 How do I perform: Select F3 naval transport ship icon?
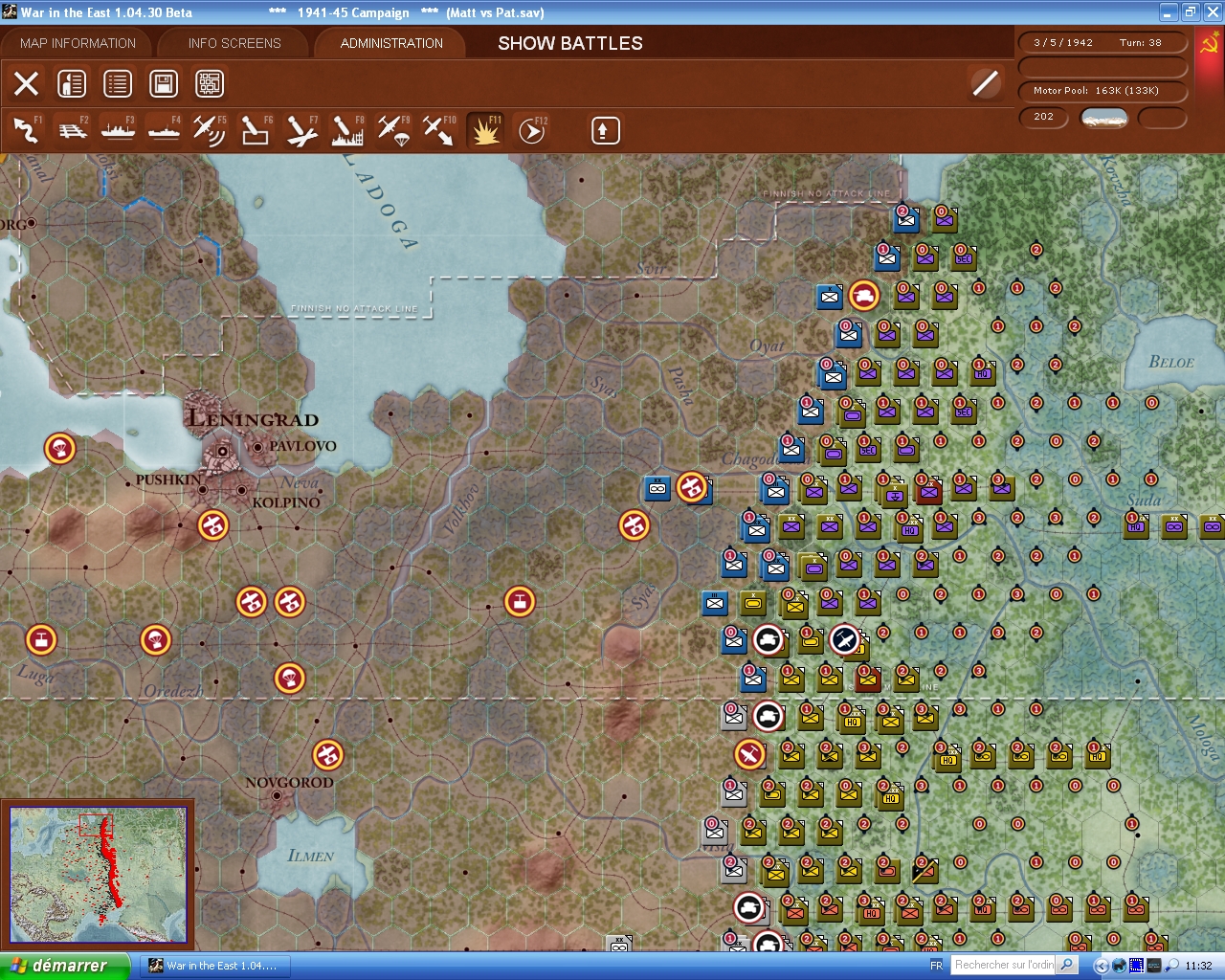(119, 130)
